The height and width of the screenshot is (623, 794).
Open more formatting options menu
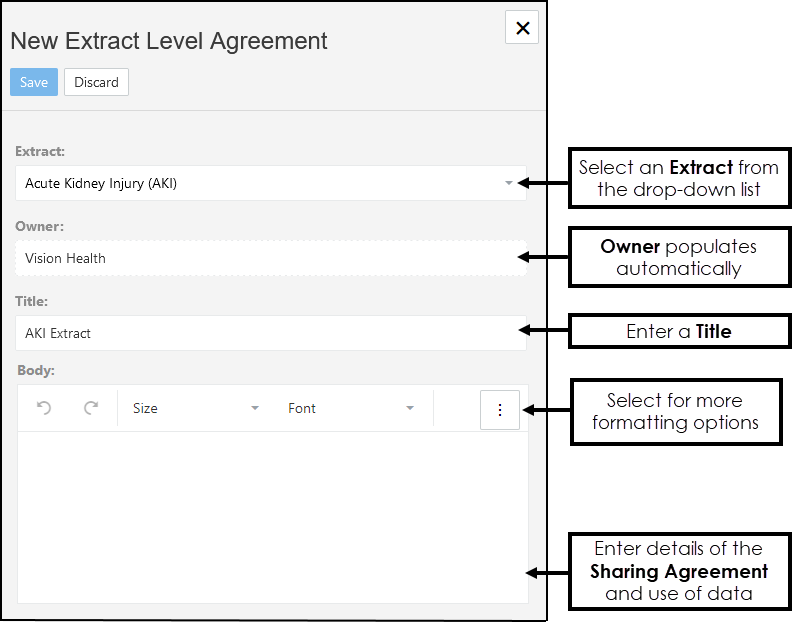click(x=500, y=410)
